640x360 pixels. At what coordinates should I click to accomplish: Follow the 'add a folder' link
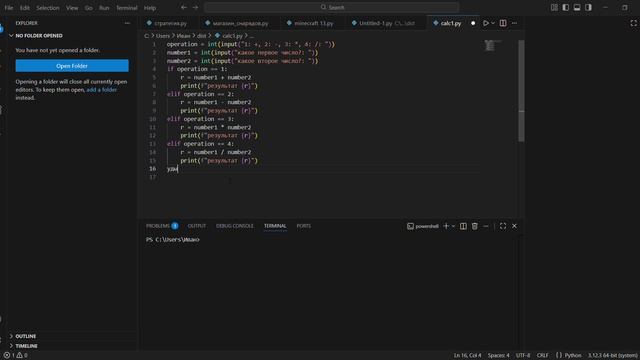102,90
